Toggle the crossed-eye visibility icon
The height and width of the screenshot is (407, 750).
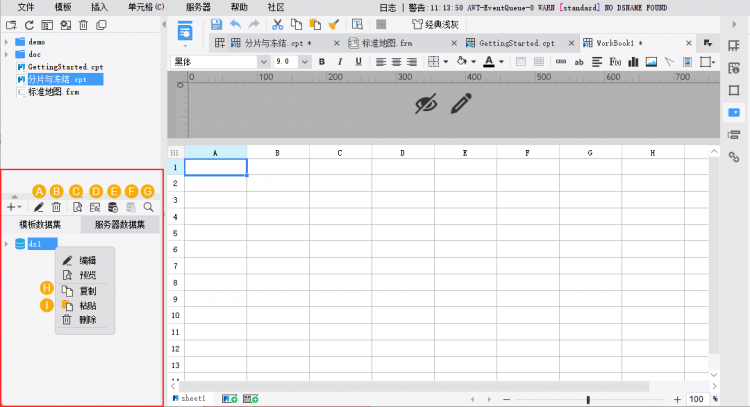[x=426, y=103]
